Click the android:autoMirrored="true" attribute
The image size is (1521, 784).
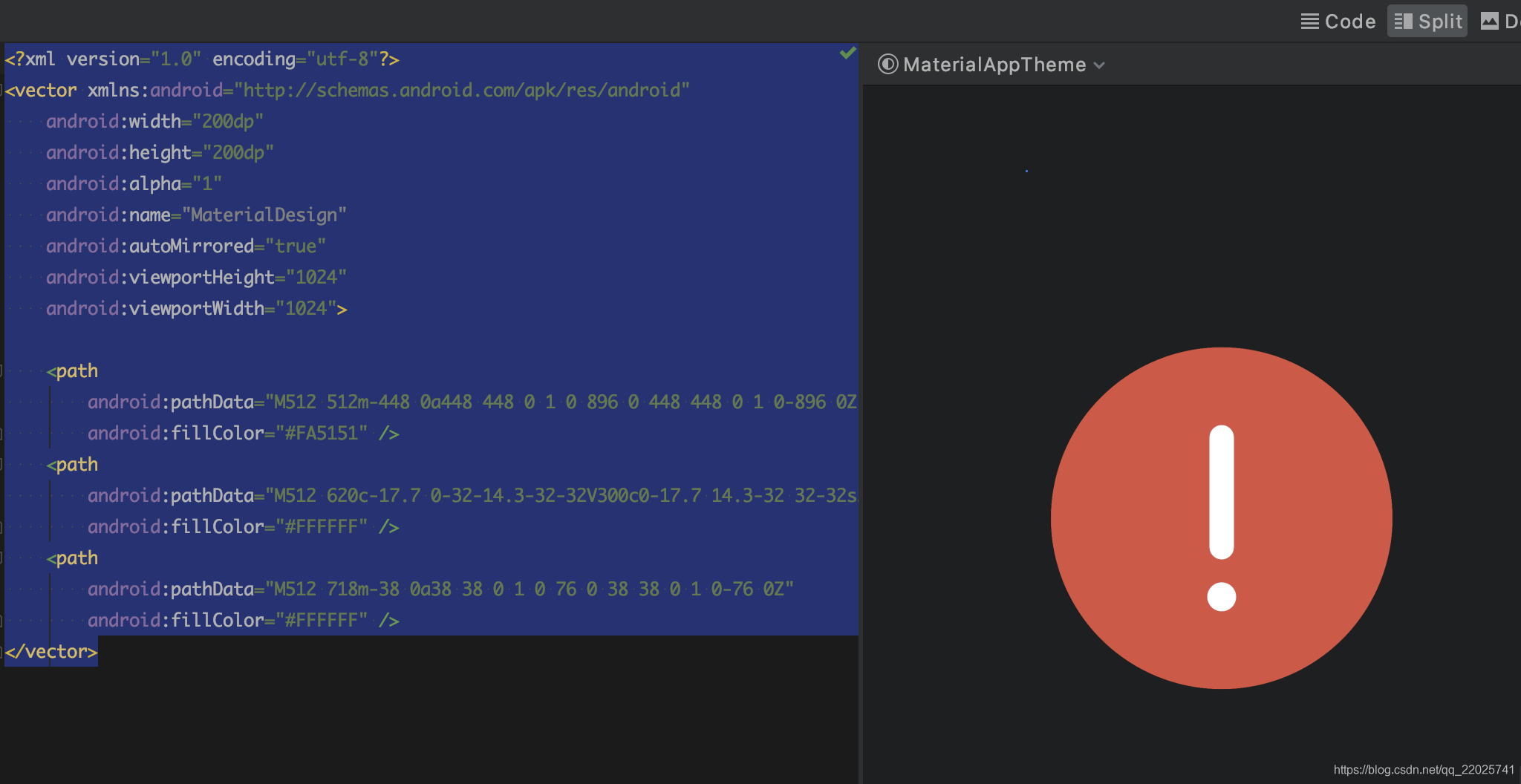click(186, 246)
